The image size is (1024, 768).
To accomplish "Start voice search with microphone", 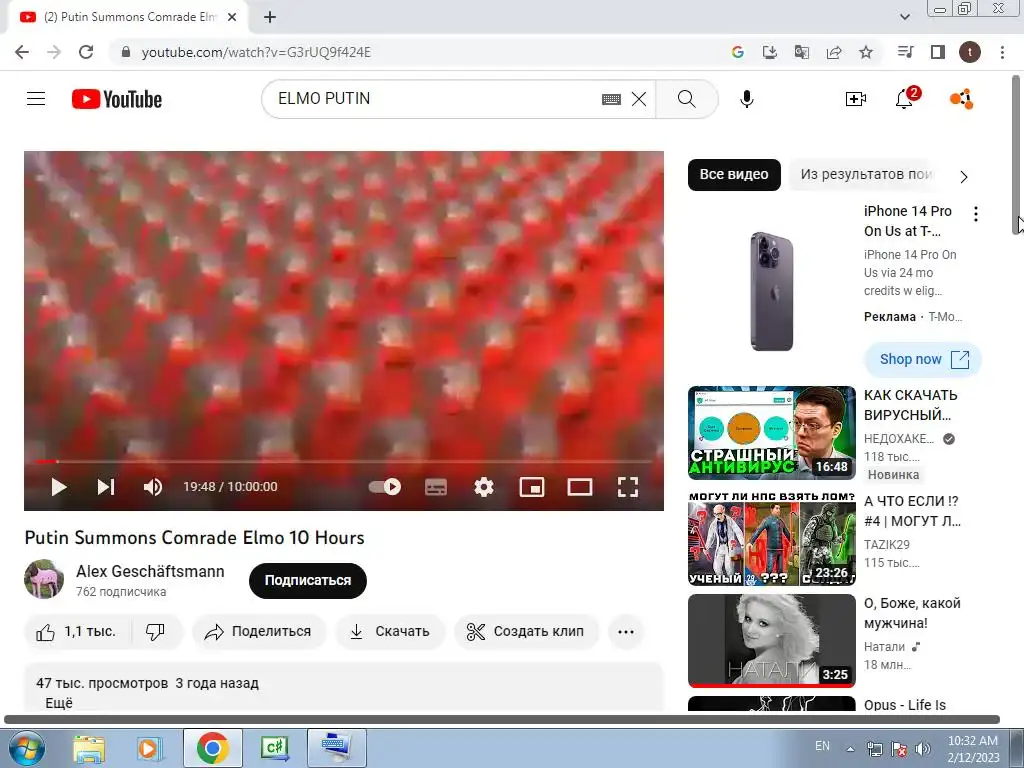I will 746,99.
